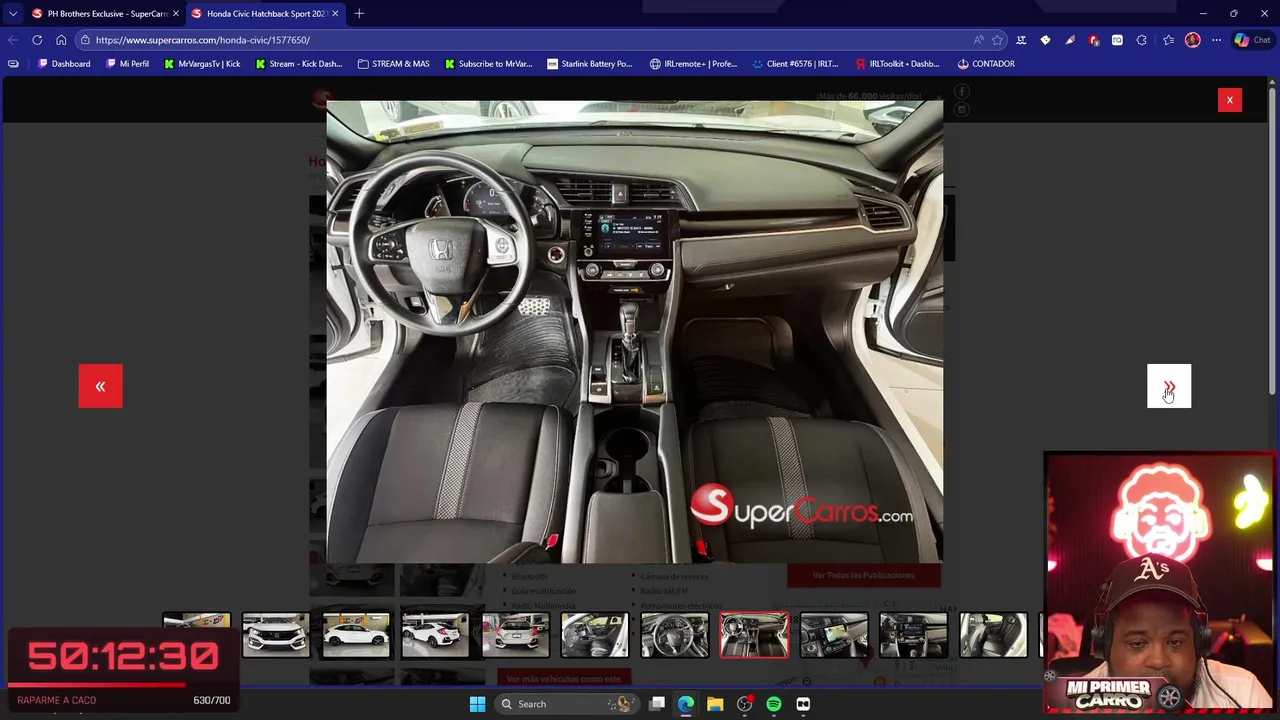Screen dimensions: 1280x720
Task: Reload the page in the browser toolbar
Action: 37,40
